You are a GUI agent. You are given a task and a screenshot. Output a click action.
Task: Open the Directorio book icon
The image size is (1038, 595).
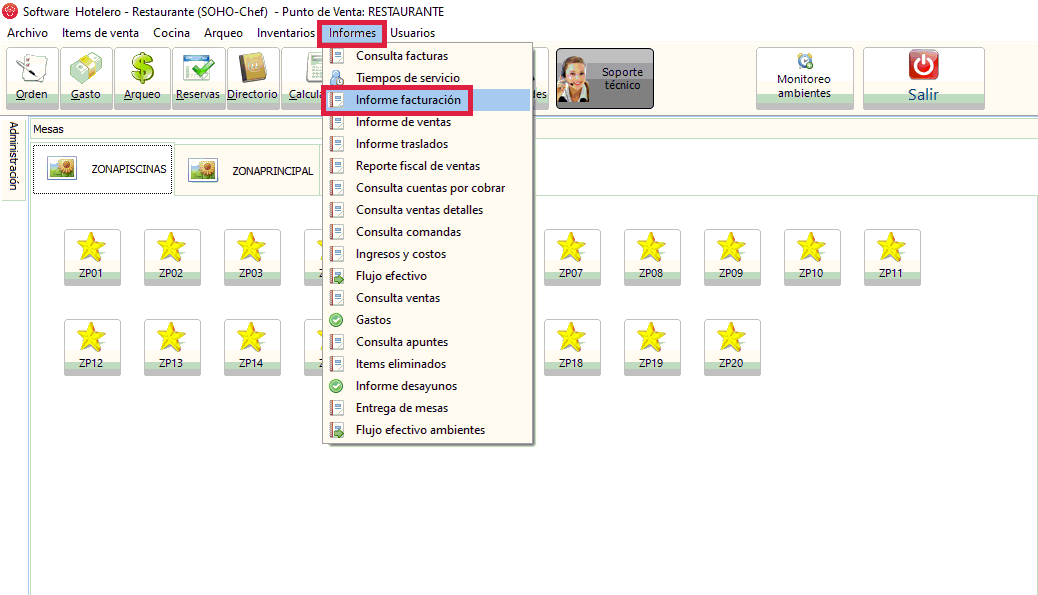click(x=252, y=77)
